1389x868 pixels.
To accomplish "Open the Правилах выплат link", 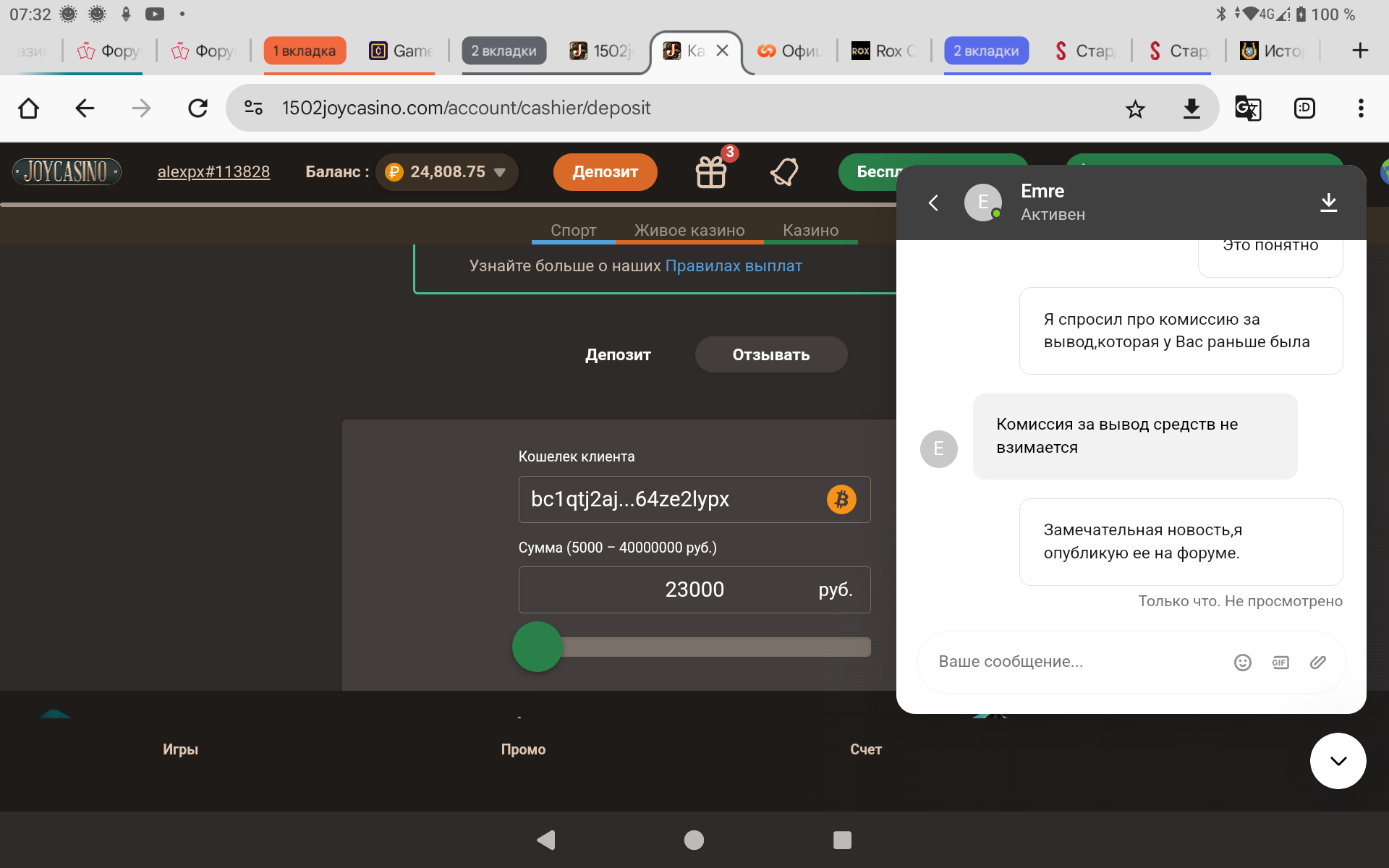I will tap(733, 265).
